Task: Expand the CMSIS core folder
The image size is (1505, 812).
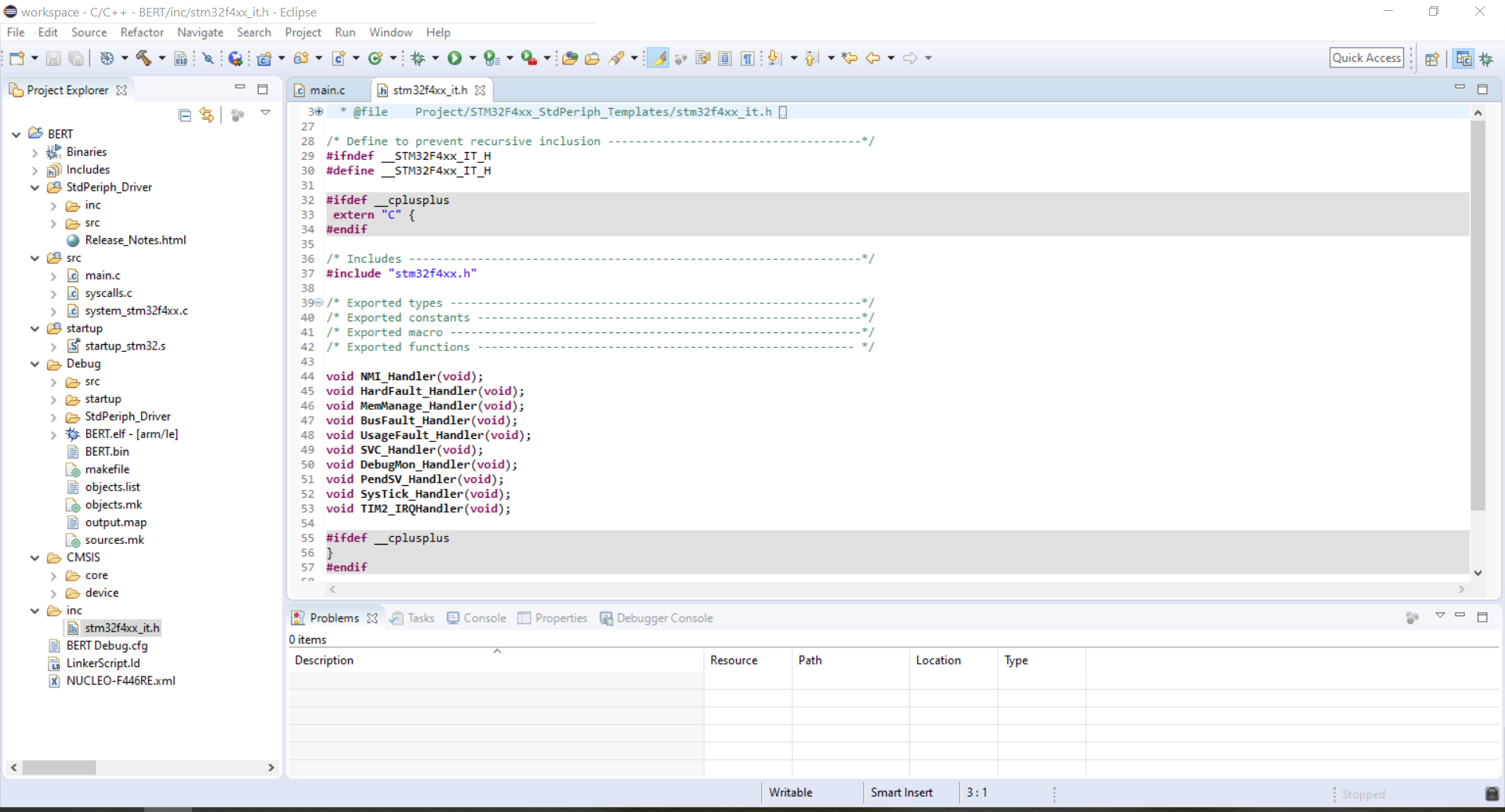Action: click(x=53, y=575)
